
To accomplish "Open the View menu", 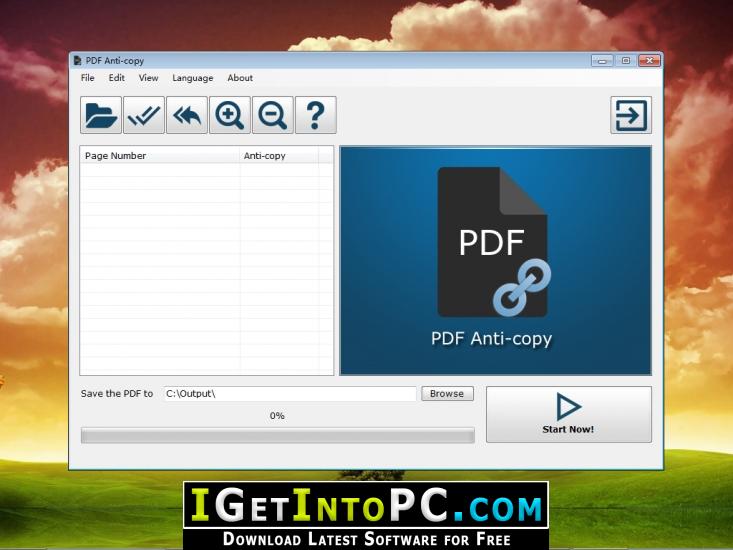I will (x=148, y=78).
